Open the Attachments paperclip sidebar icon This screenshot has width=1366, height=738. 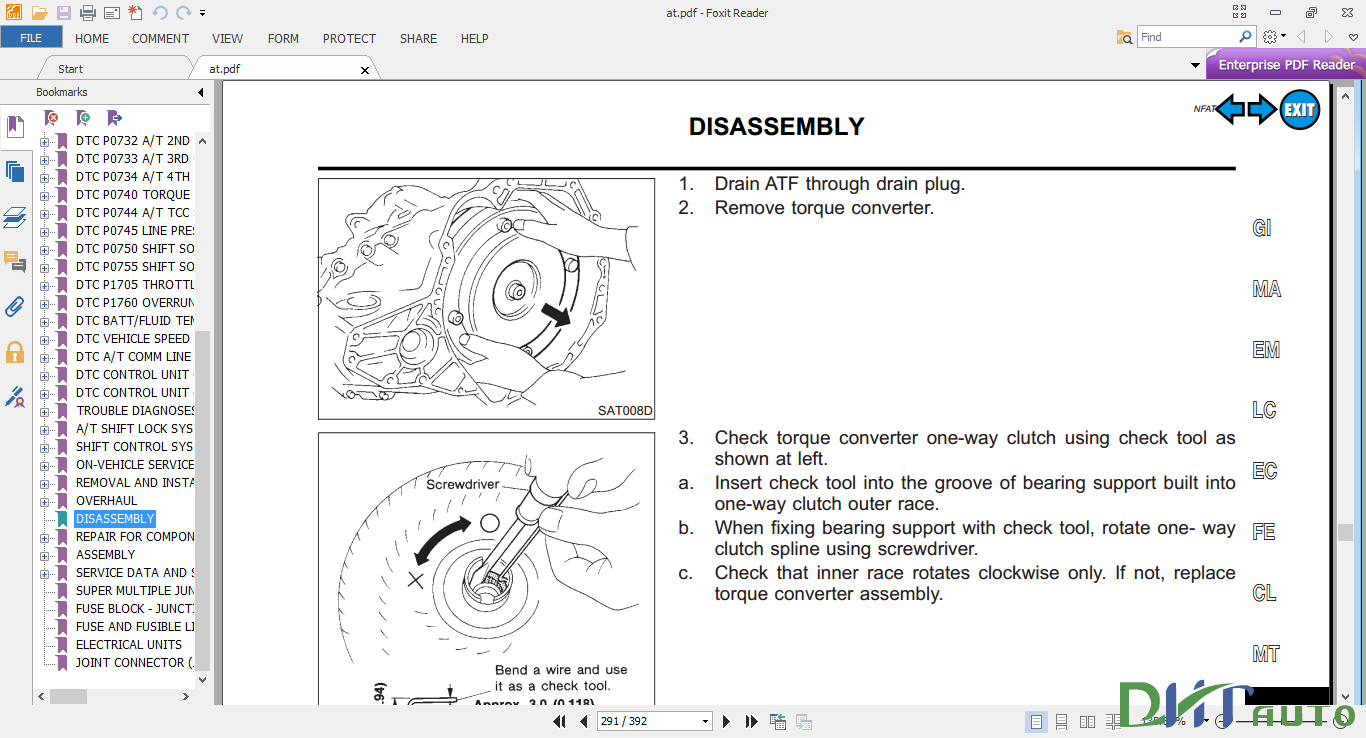coord(15,306)
